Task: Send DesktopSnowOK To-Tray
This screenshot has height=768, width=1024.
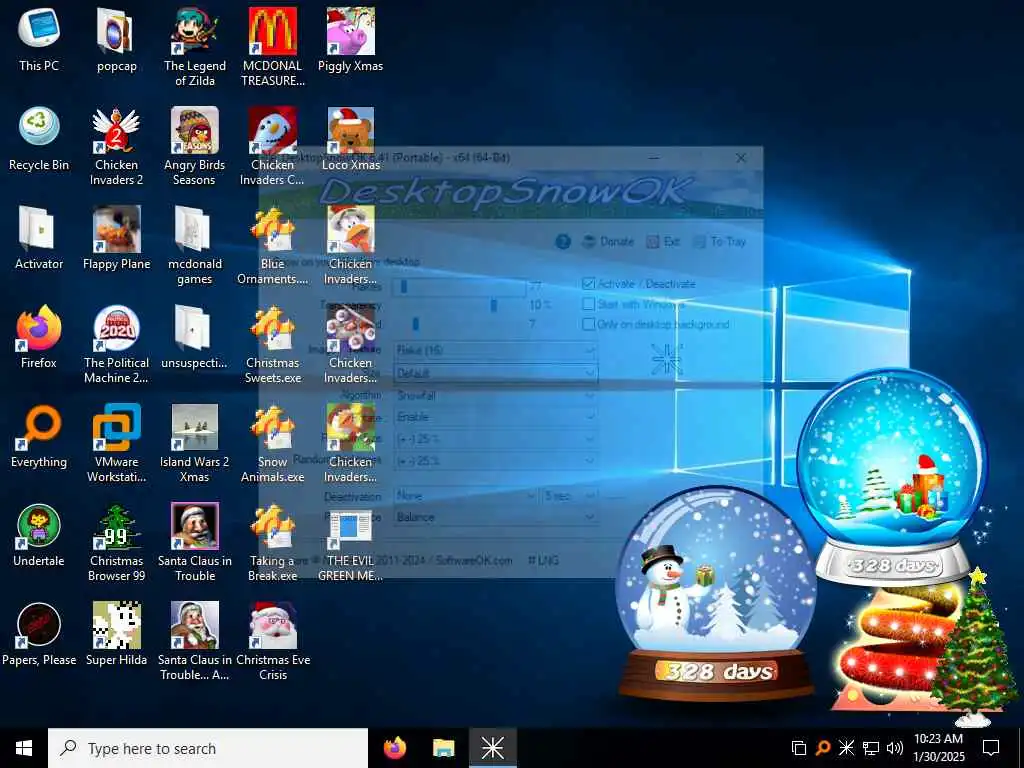Action: [720, 242]
